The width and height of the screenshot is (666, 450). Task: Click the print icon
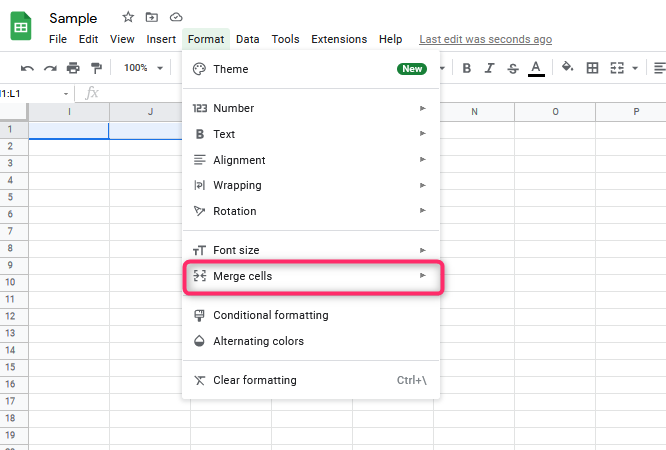[x=73, y=68]
